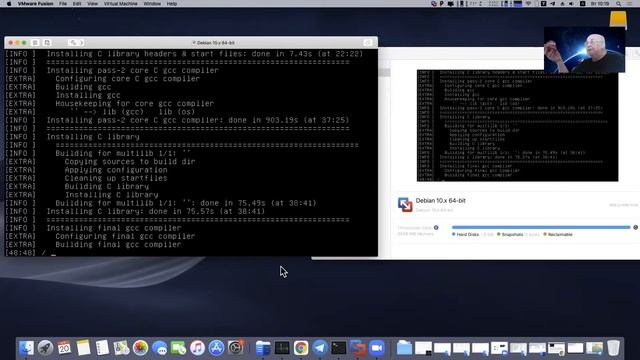Click the processor info circle icon
Screen dimensions: 640x360
point(436,228)
